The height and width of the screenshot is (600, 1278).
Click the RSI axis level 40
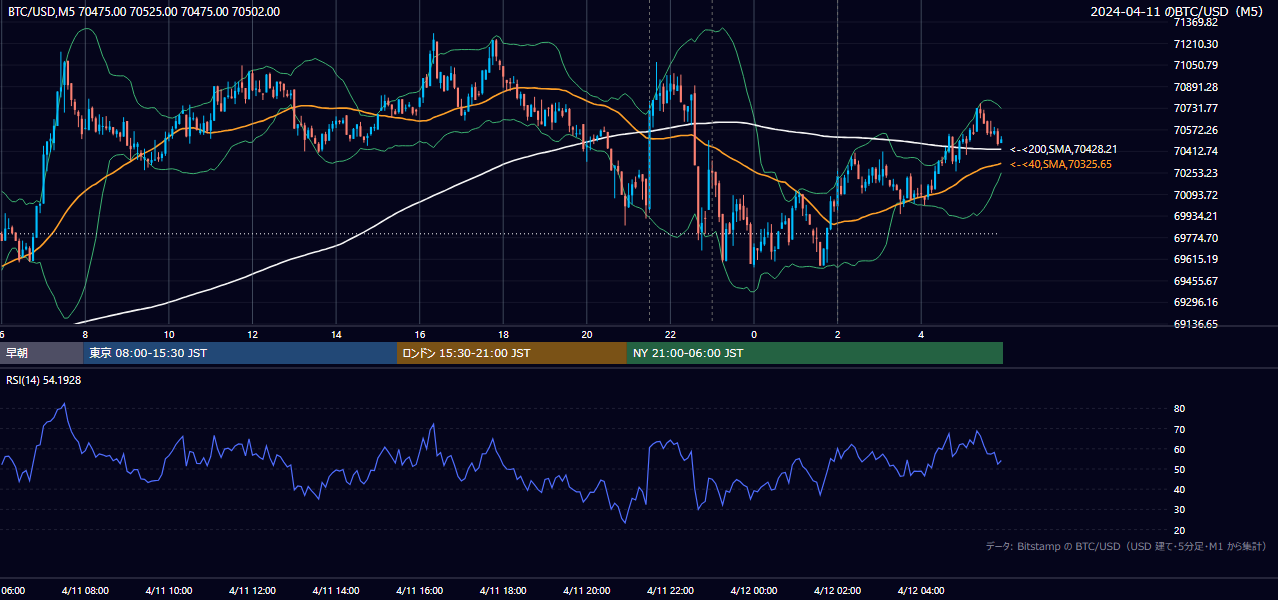1179,489
